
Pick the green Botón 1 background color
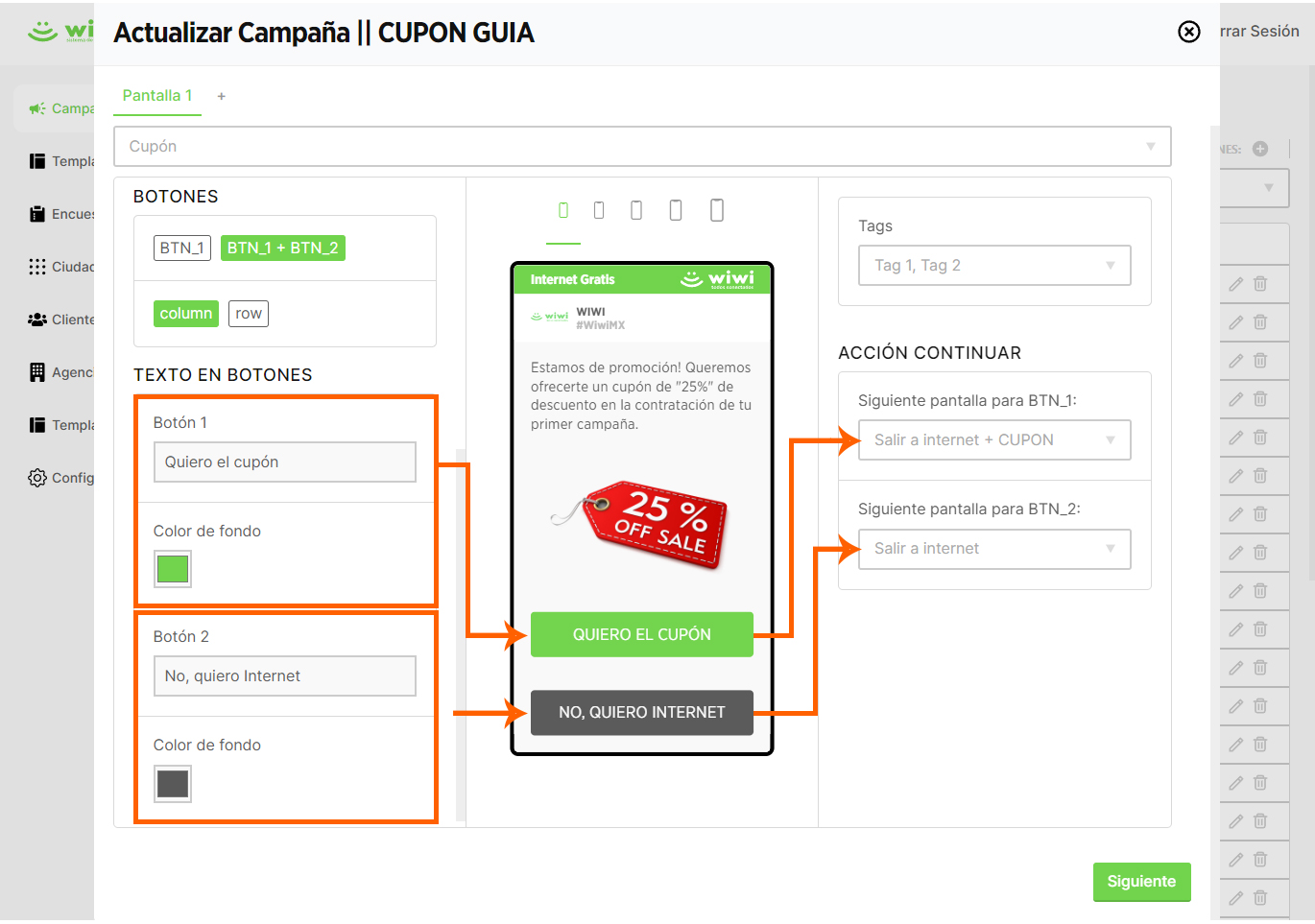pyautogui.click(x=173, y=569)
